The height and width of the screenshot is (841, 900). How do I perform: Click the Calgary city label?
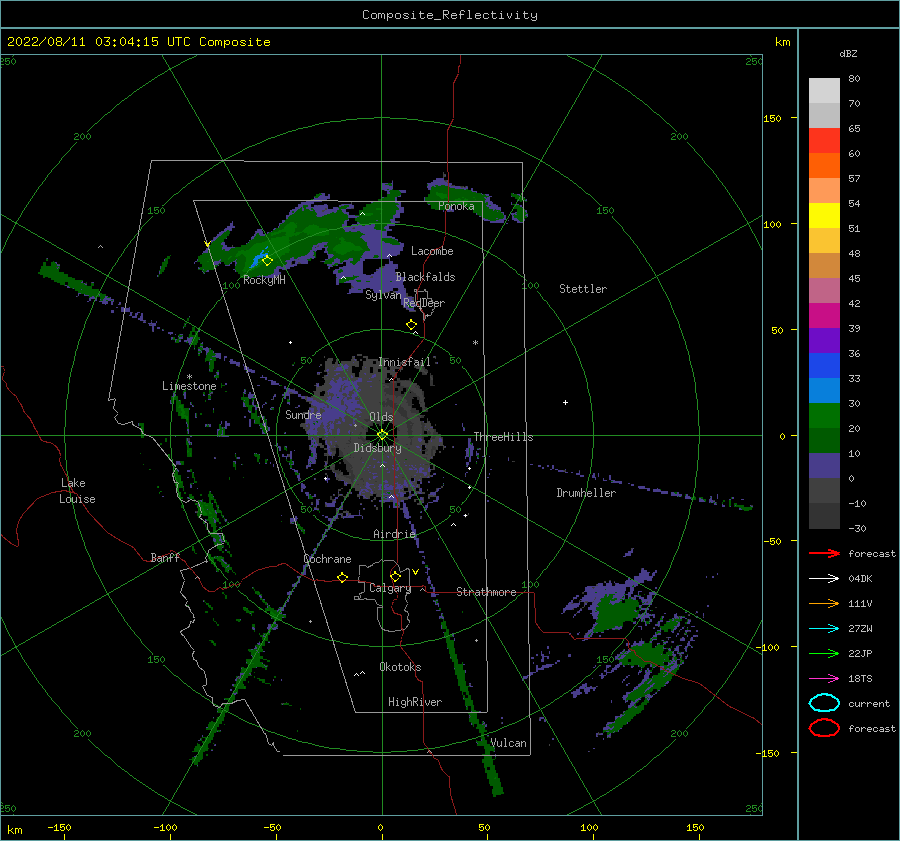pos(390,588)
